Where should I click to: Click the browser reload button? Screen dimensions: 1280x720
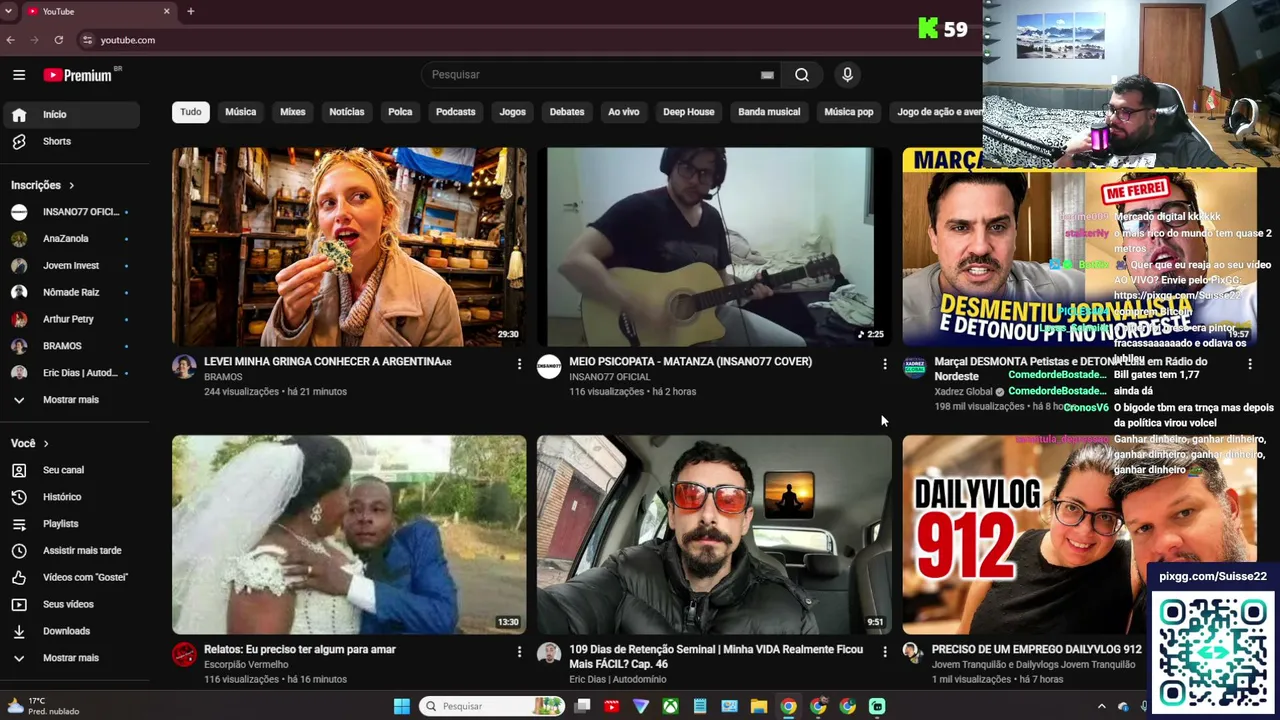click(59, 40)
